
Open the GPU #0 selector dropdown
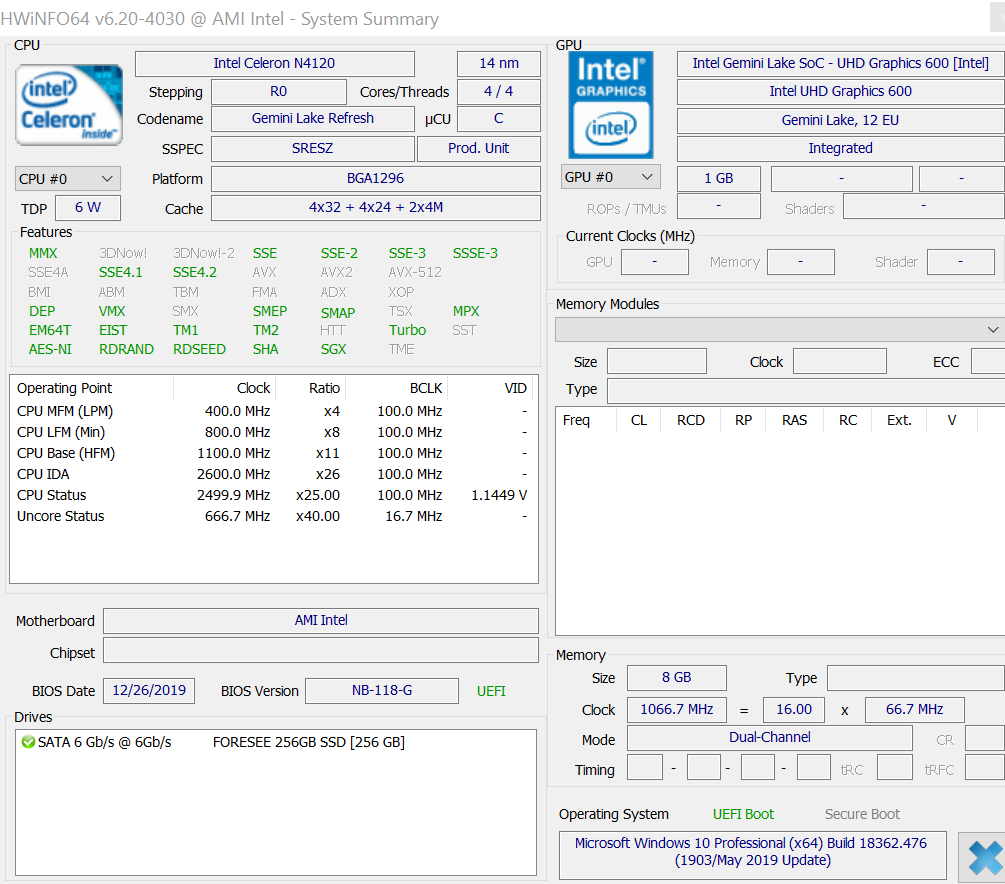pos(610,177)
